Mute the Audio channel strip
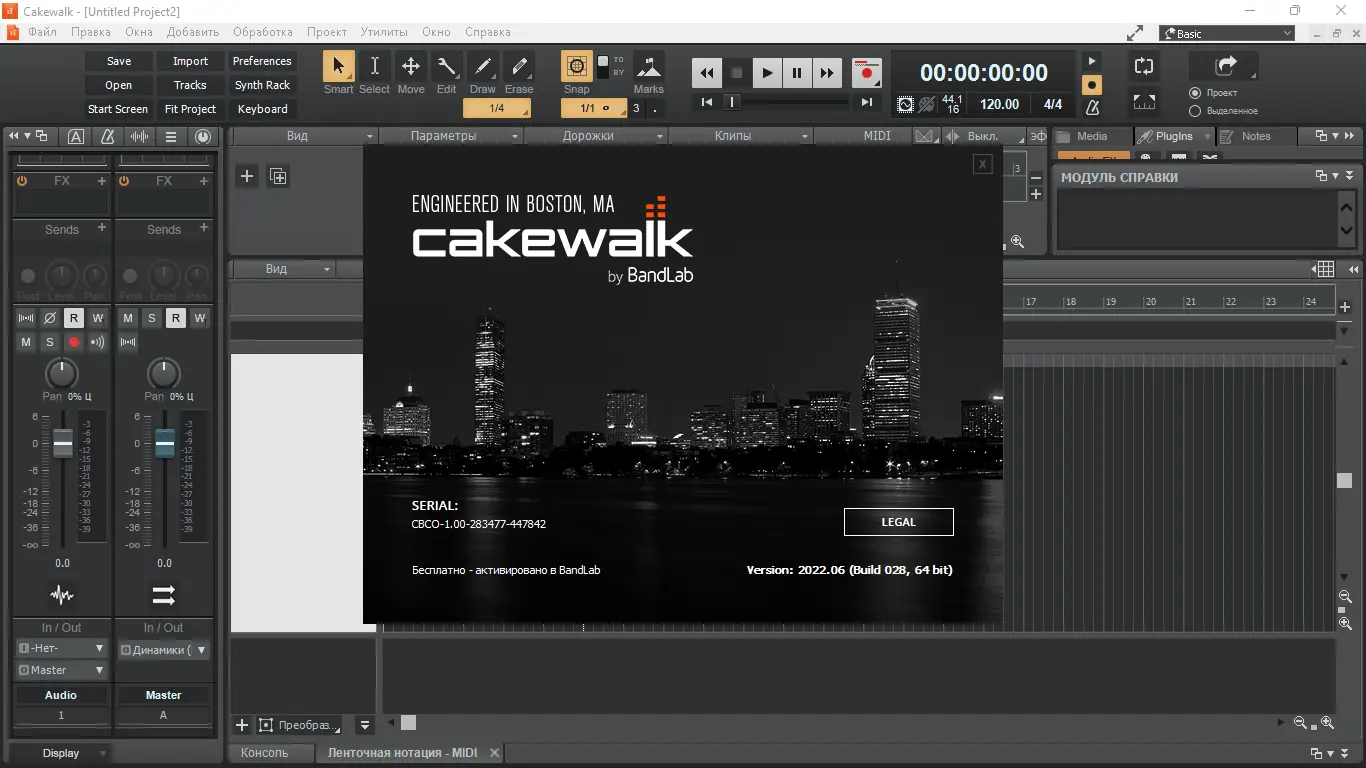The width and height of the screenshot is (1366, 768). click(x=26, y=342)
